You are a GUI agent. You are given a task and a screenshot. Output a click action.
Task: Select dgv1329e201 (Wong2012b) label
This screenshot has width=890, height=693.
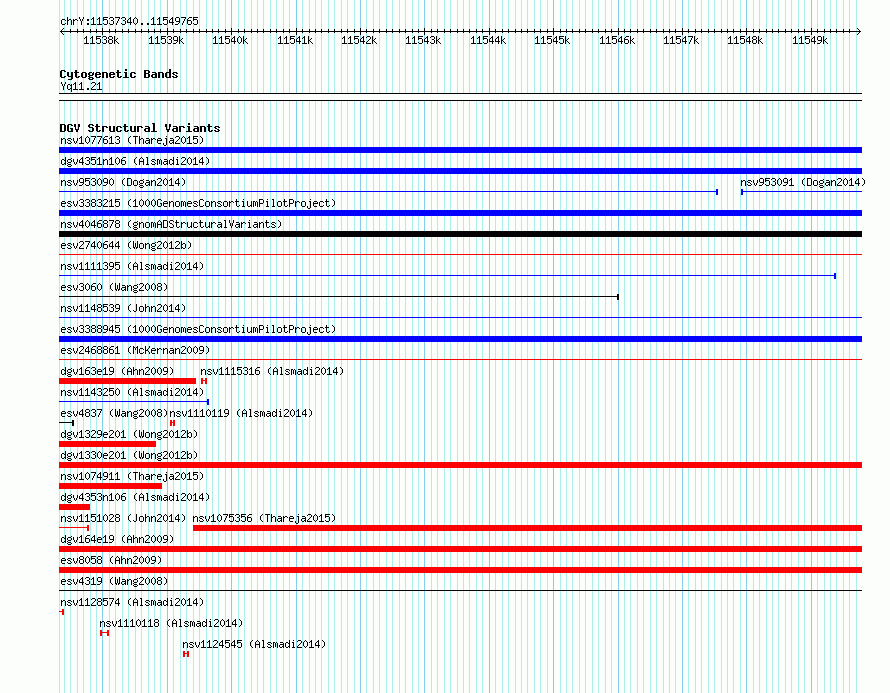(129, 434)
